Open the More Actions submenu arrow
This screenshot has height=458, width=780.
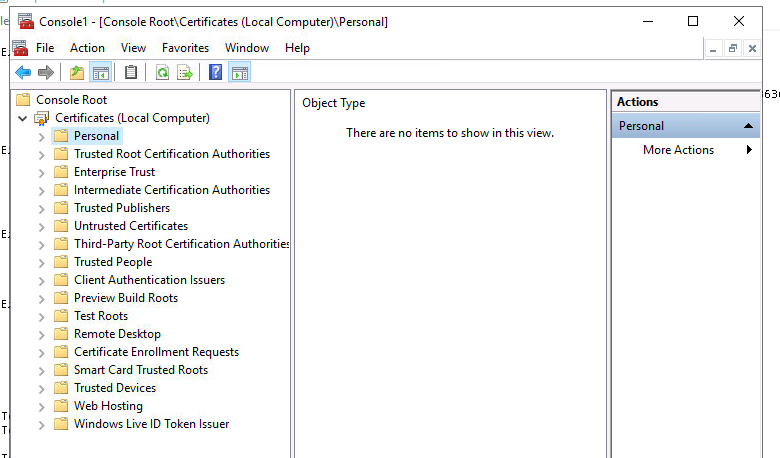click(749, 150)
